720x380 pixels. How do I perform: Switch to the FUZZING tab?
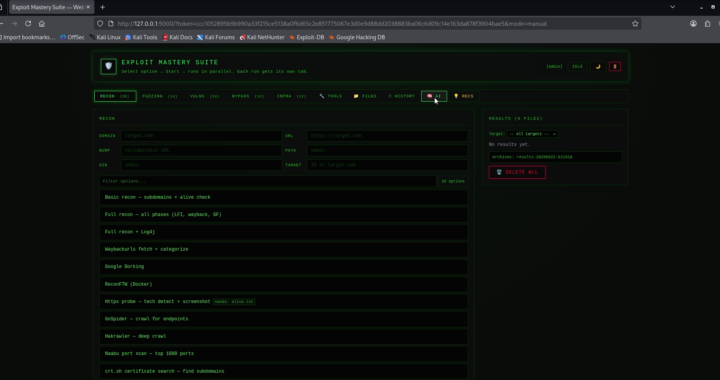click(159, 96)
